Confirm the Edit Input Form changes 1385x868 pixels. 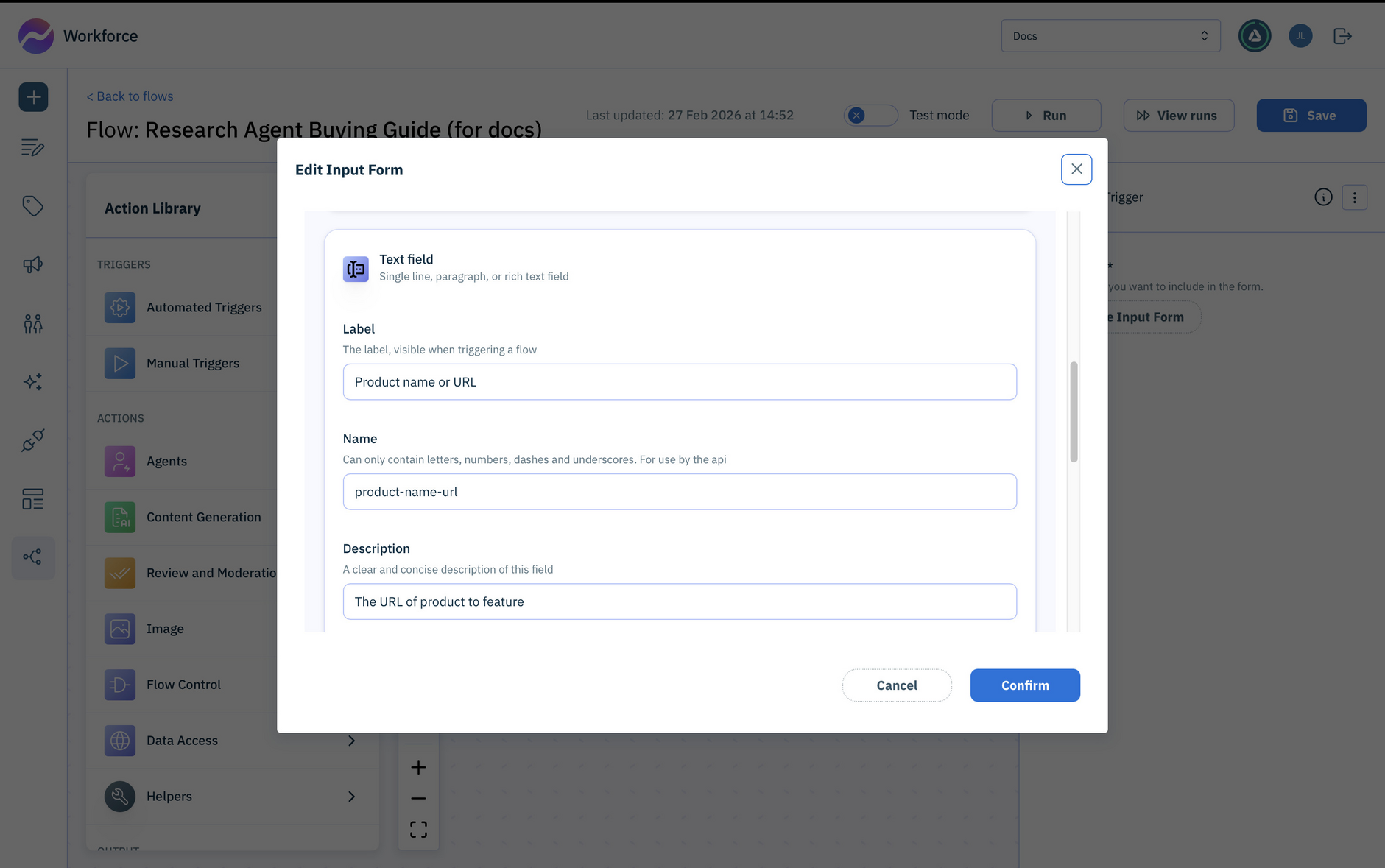point(1025,685)
